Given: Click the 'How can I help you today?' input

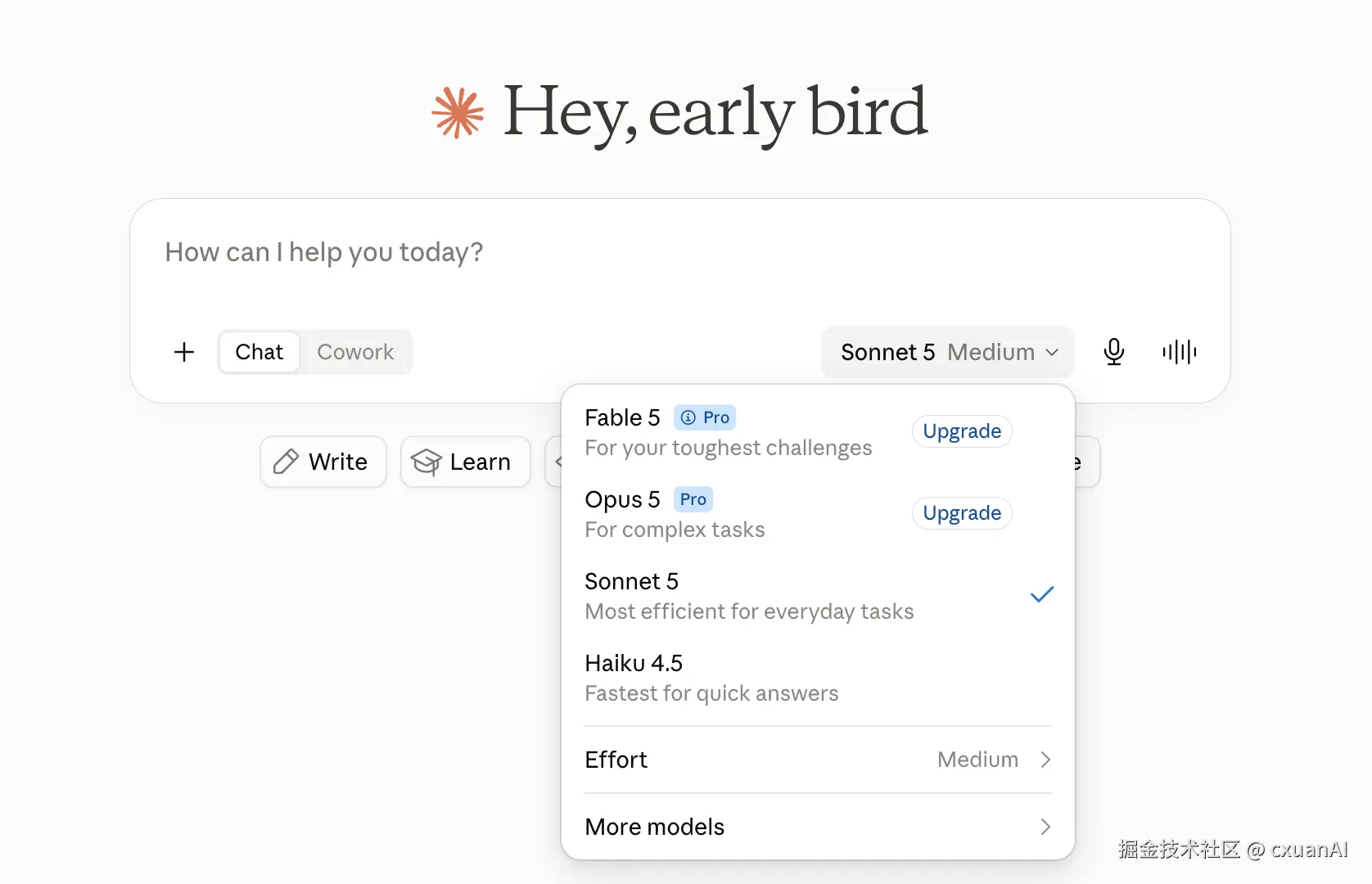Looking at the screenshot, I should 679,252.
